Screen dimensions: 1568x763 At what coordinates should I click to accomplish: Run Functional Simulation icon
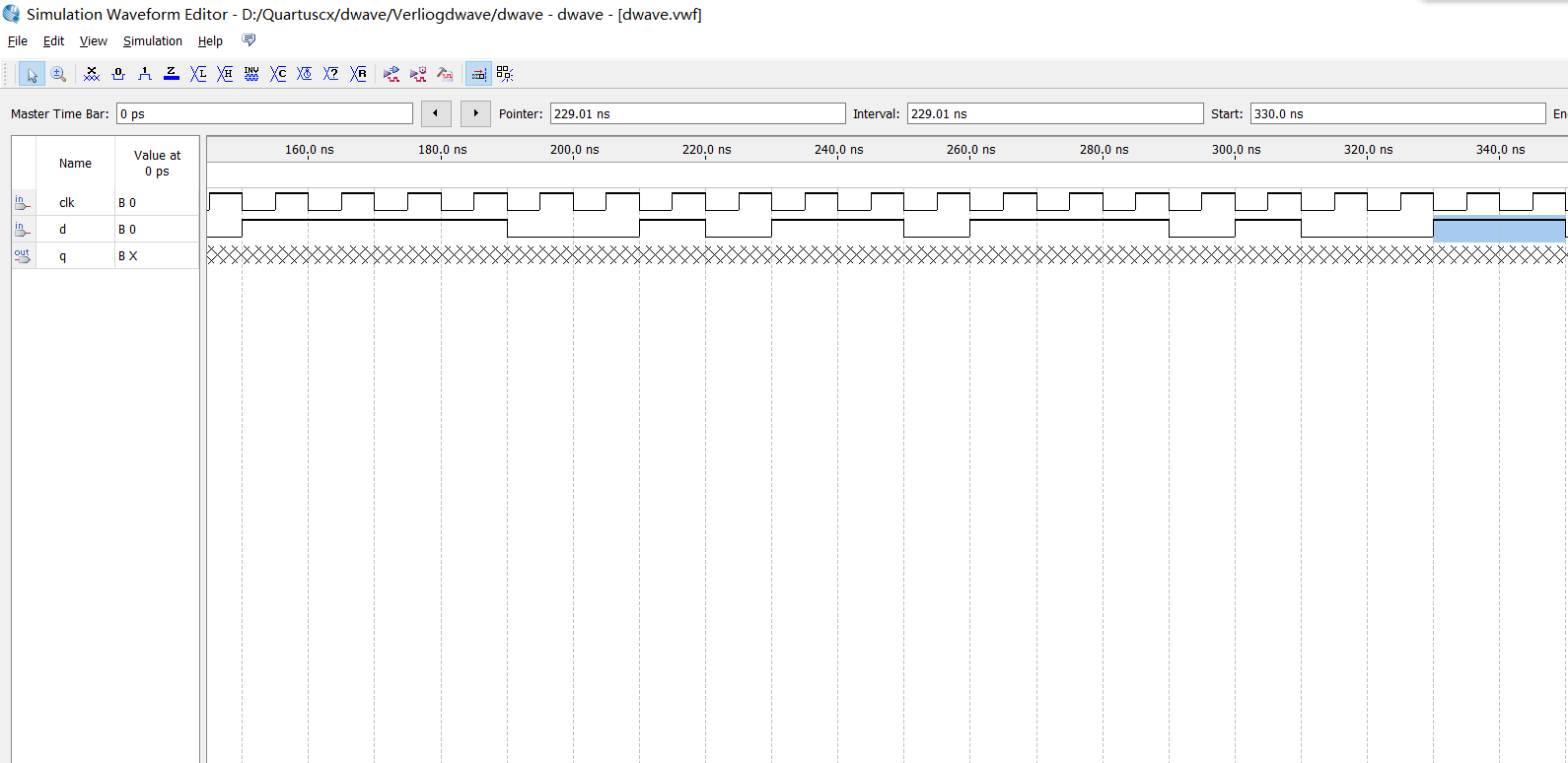pyautogui.click(x=392, y=74)
